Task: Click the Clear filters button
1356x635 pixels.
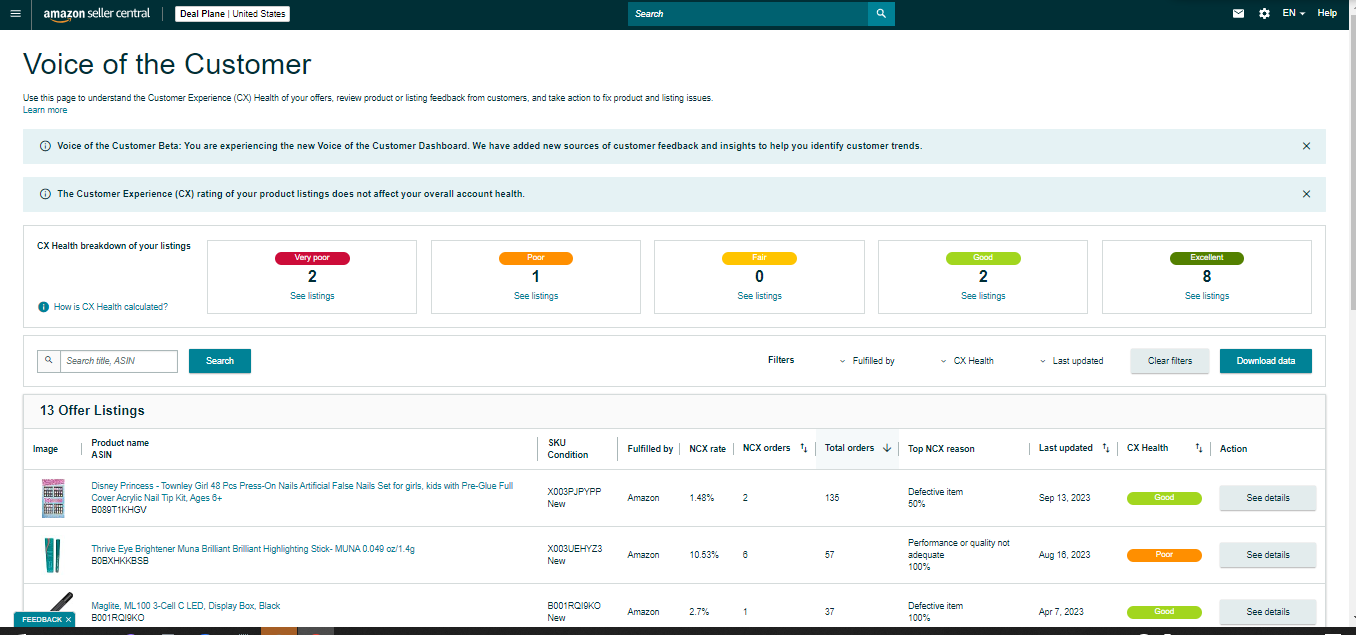Action: (x=1170, y=361)
